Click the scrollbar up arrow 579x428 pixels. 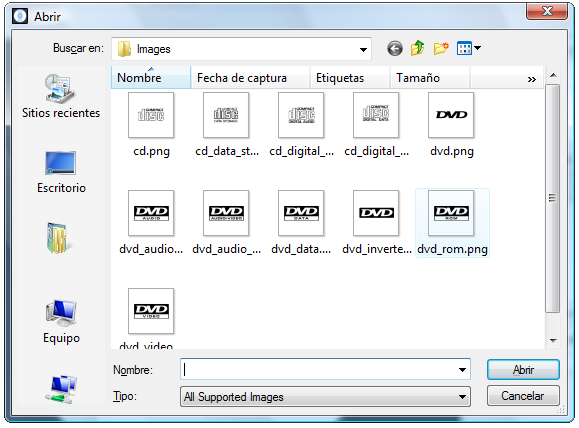tap(553, 76)
